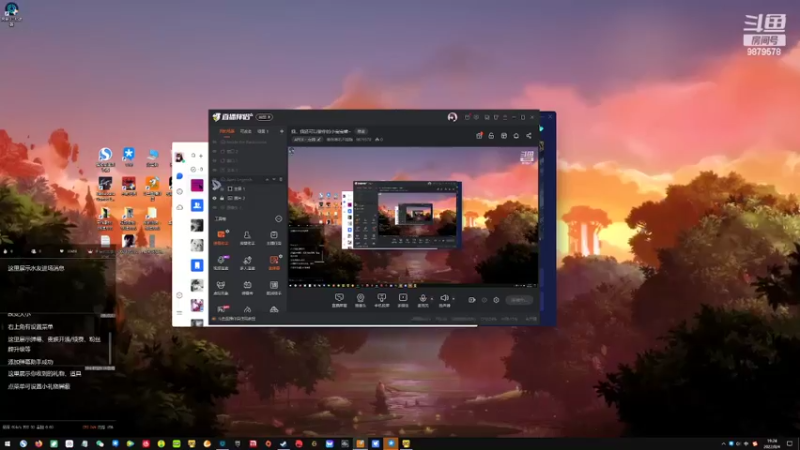Switch to the second scene tab
Screen dimensions: 800x450
click(x=245, y=131)
